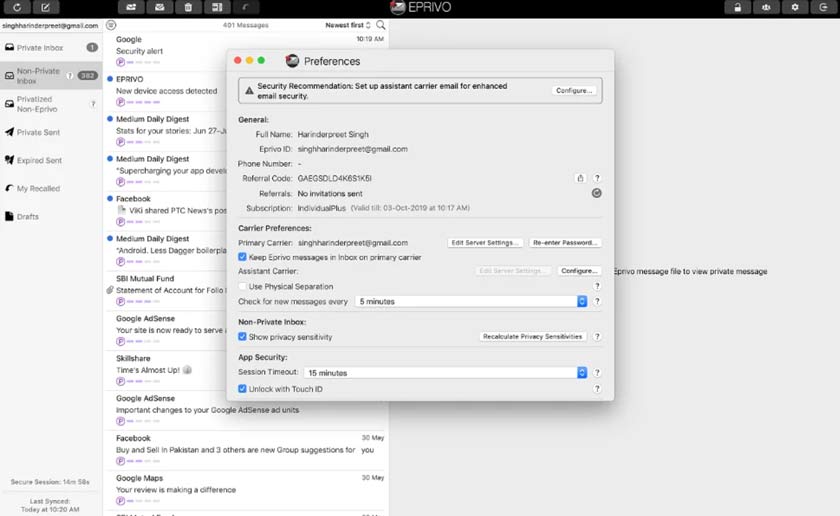Click the Privatized Non-Eprivo question mark
The image size is (840, 516).
tap(93, 104)
